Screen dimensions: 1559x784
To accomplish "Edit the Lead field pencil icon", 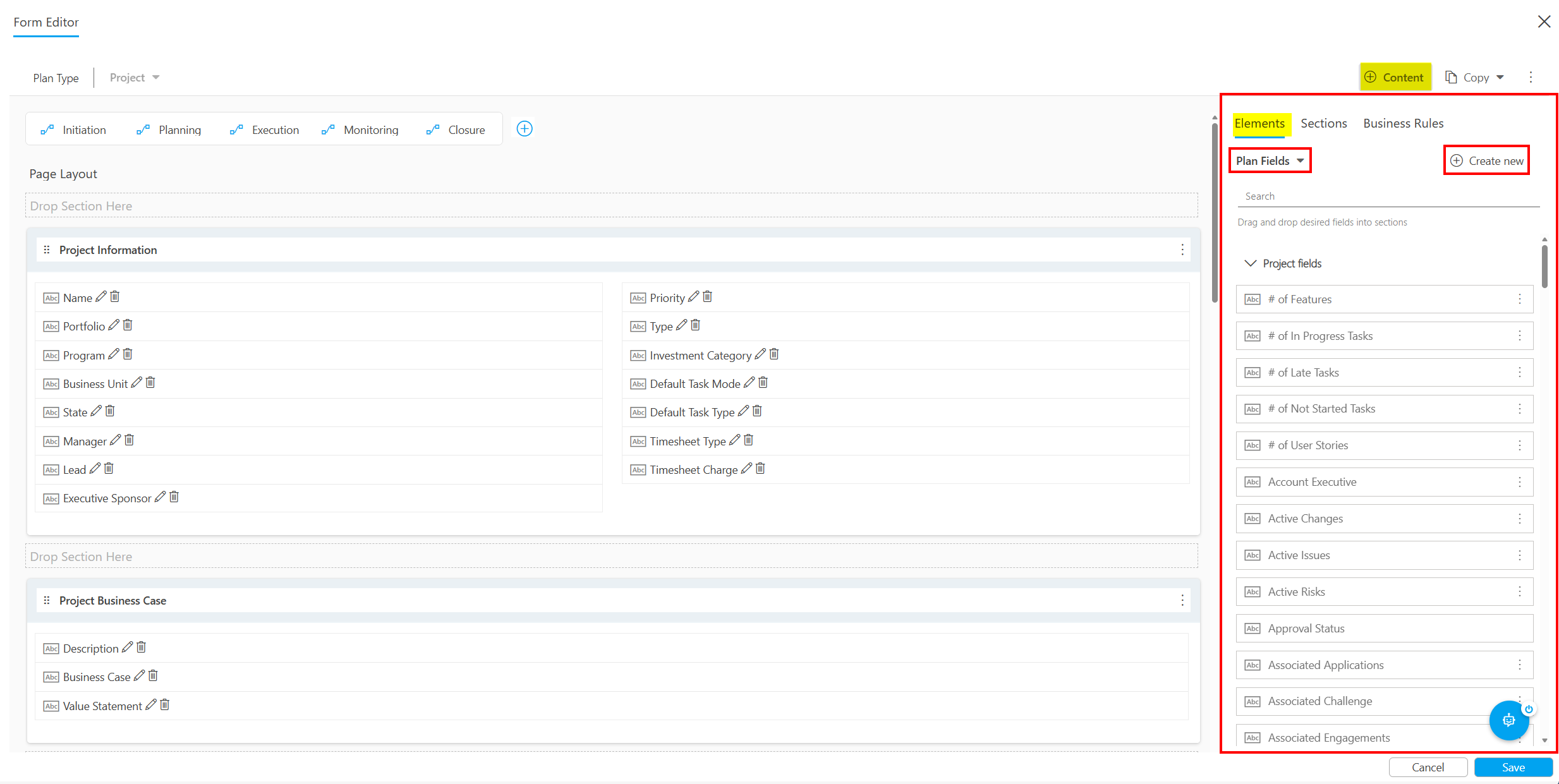I will click(x=95, y=469).
